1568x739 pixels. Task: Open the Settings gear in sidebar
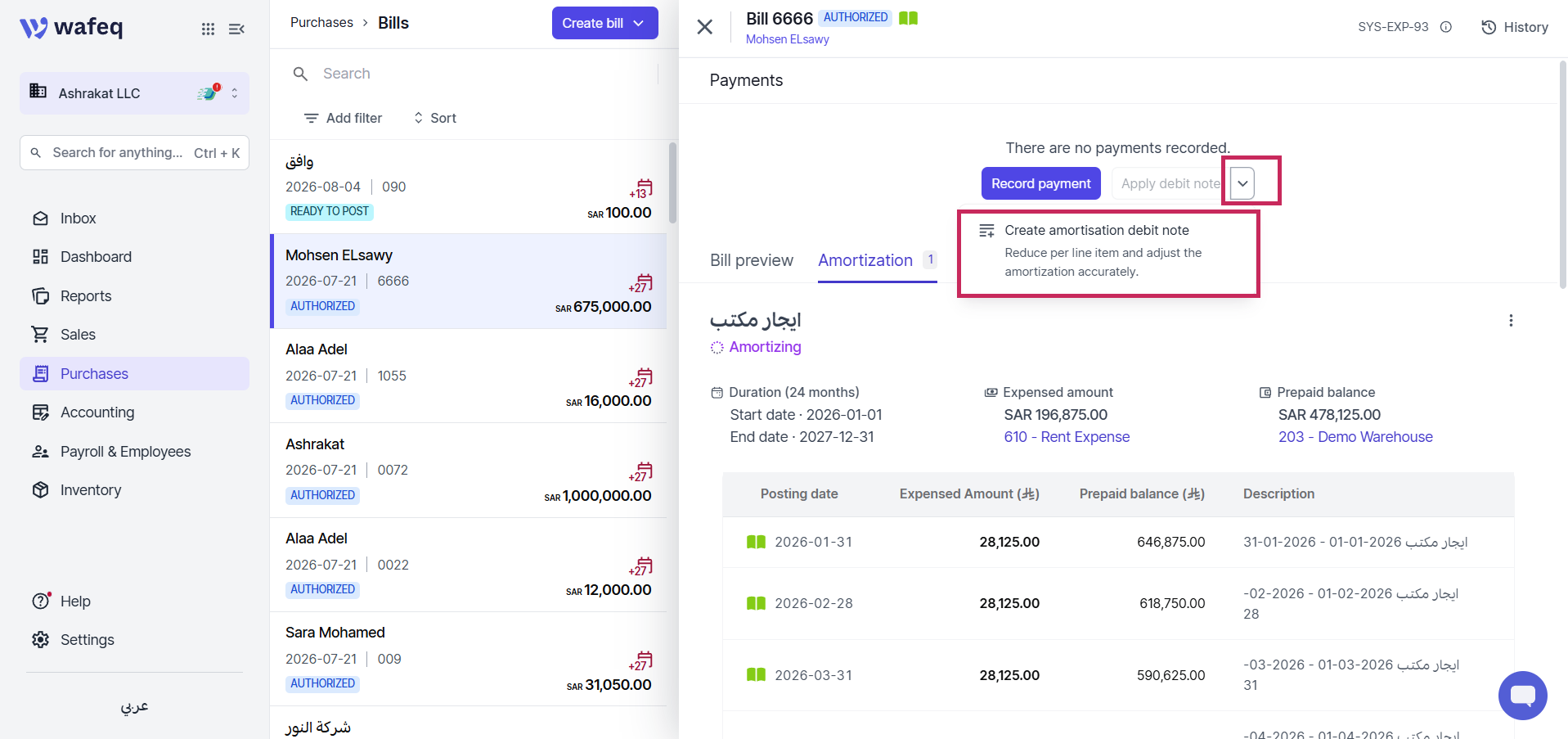point(40,640)
